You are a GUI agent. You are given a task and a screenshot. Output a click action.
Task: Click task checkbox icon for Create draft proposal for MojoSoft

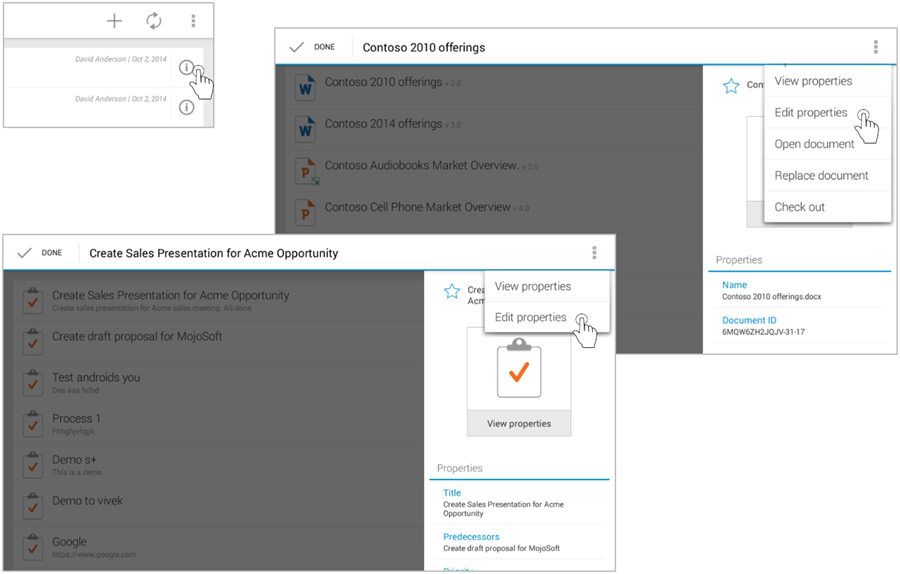coord(33,341)
